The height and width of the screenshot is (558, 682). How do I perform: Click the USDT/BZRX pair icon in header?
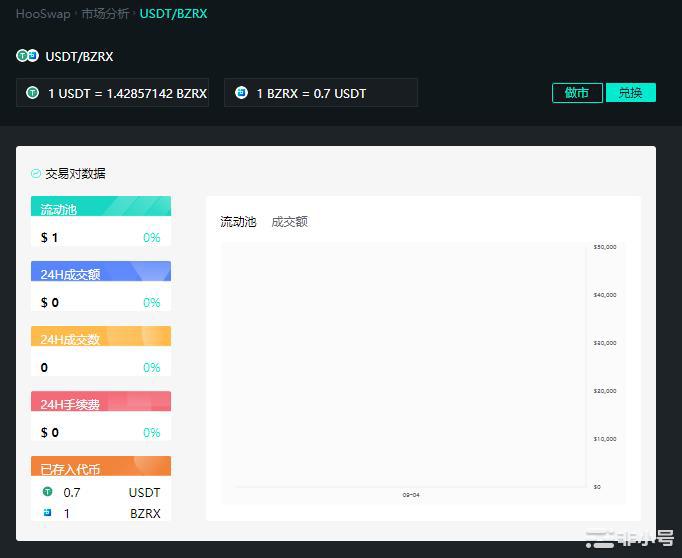[x=27, y=56]
